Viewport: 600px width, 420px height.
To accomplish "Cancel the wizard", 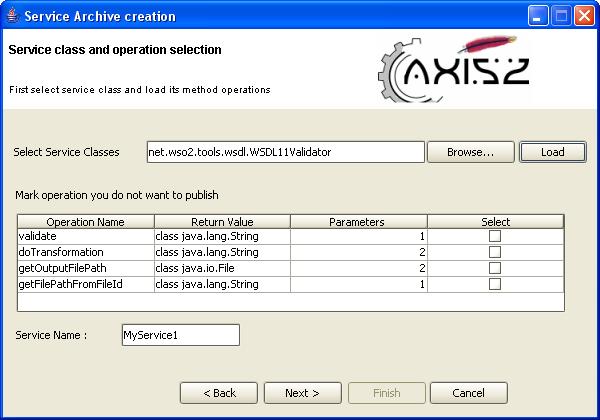I will point(468,393).
